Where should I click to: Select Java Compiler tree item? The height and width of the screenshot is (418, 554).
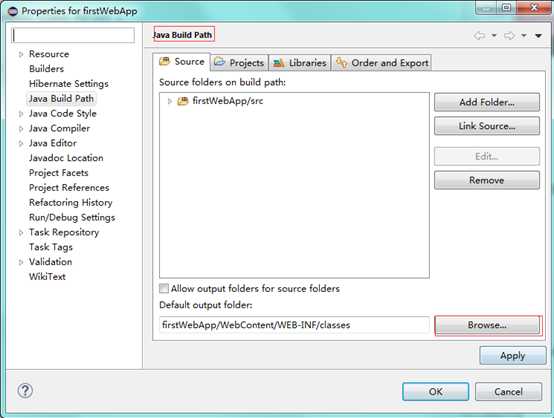(59, 128)
